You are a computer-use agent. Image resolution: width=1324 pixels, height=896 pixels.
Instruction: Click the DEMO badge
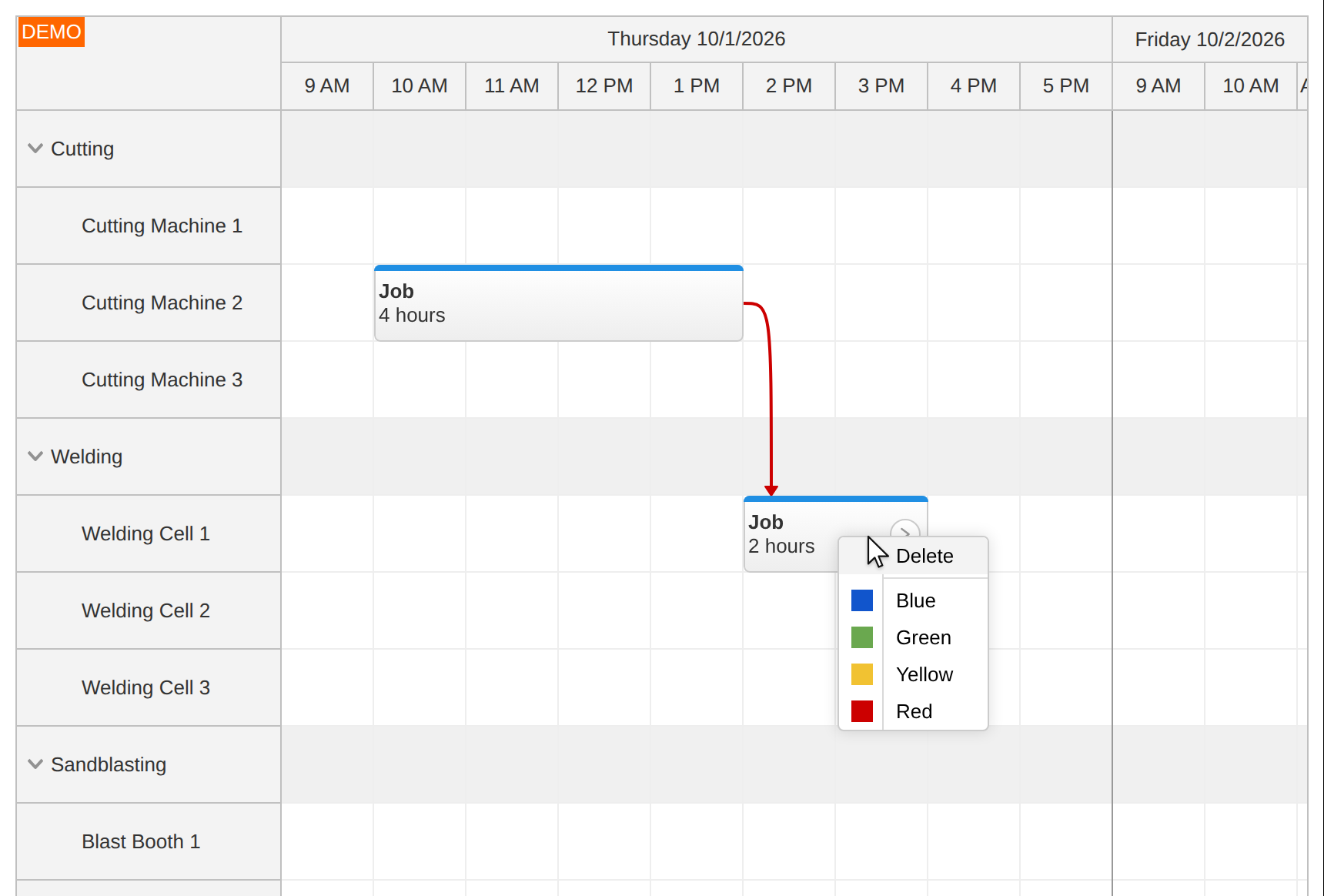(51, 32)
